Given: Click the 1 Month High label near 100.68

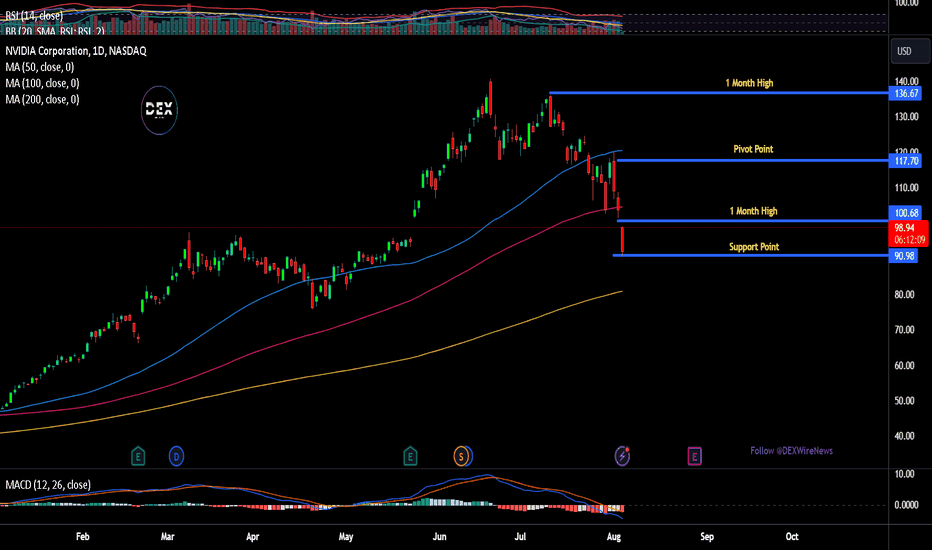Looking at the screenshot, I should [x=753, y=211].
